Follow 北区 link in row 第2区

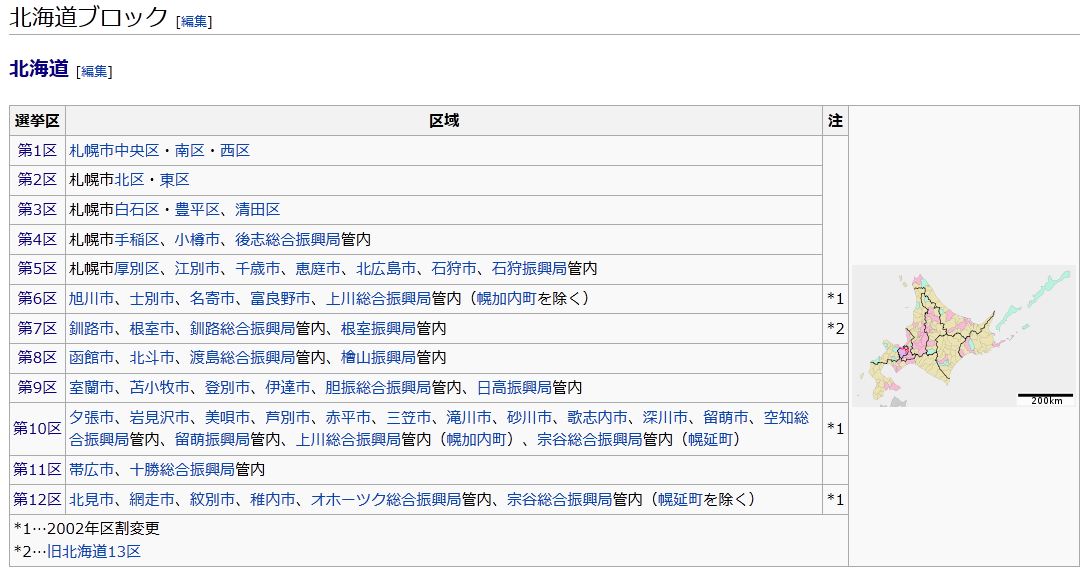pyautogui.click(x=130, y=179)
